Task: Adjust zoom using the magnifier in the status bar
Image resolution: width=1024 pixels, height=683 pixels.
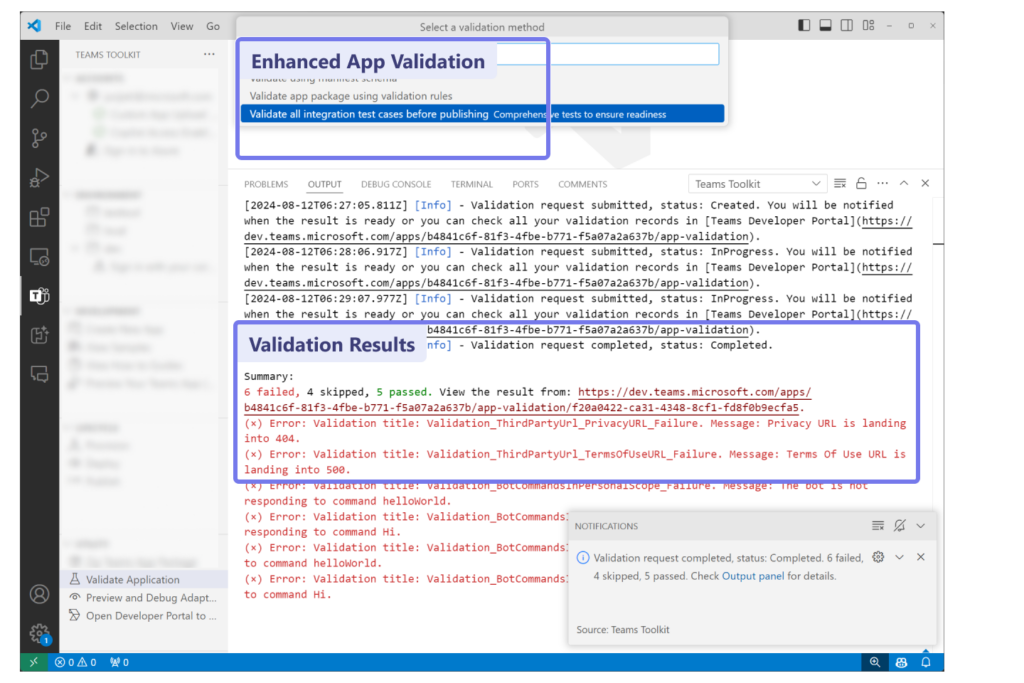Action: [875, 662]
